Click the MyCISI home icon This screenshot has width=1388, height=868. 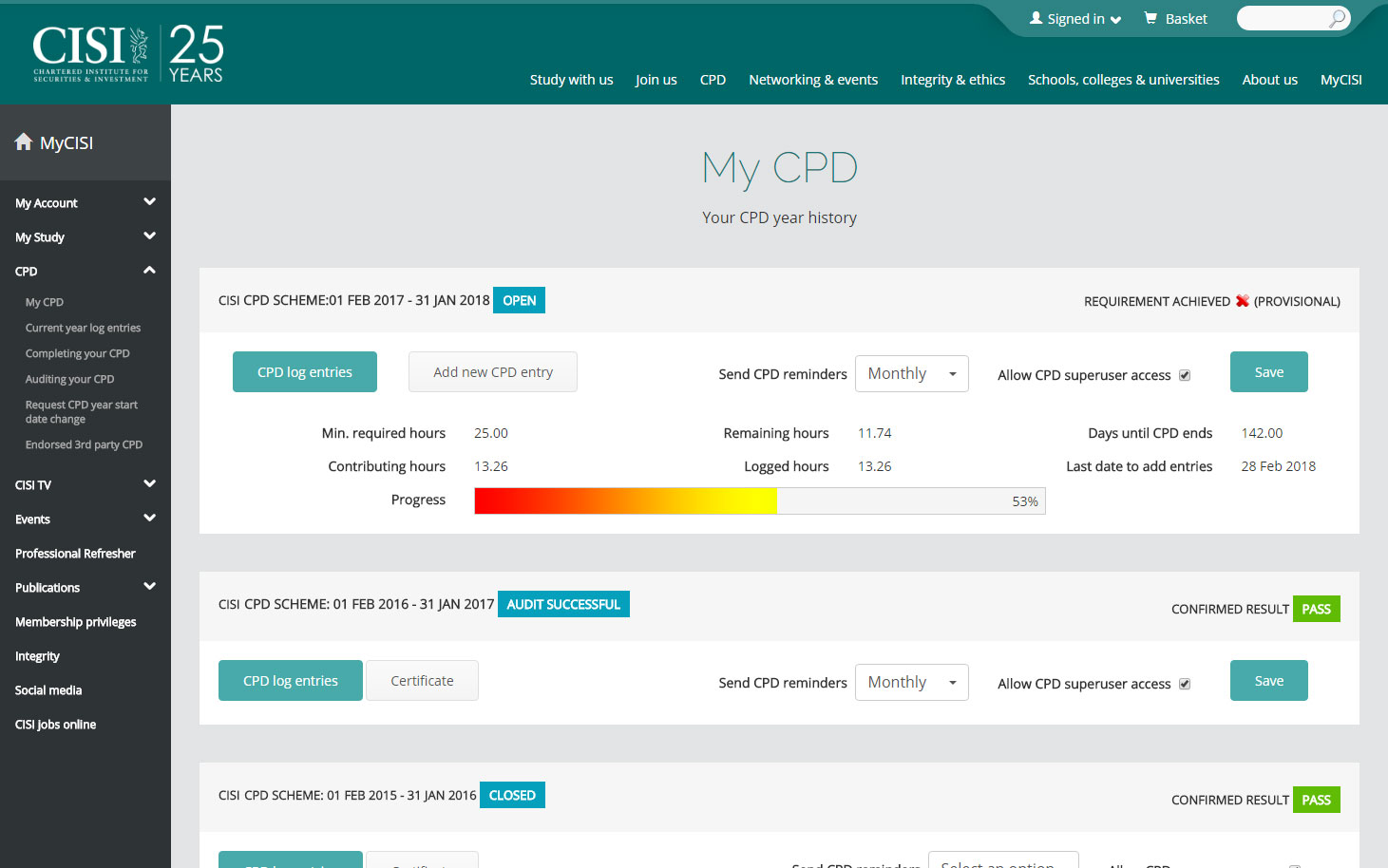point(24,142)
